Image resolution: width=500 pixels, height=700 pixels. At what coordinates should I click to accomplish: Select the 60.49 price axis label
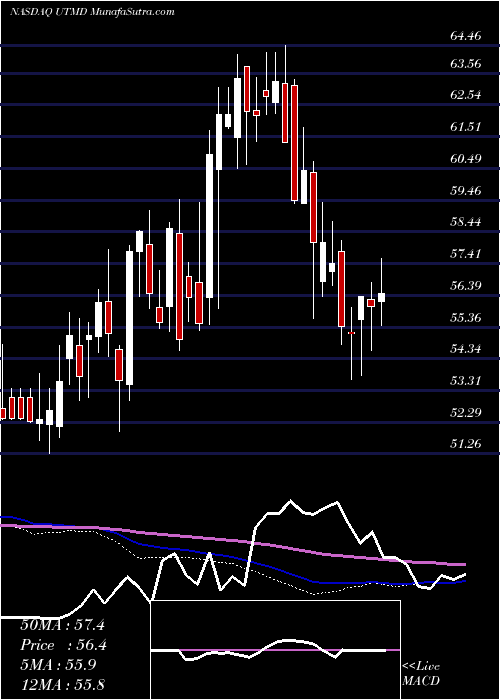[466, 158]
